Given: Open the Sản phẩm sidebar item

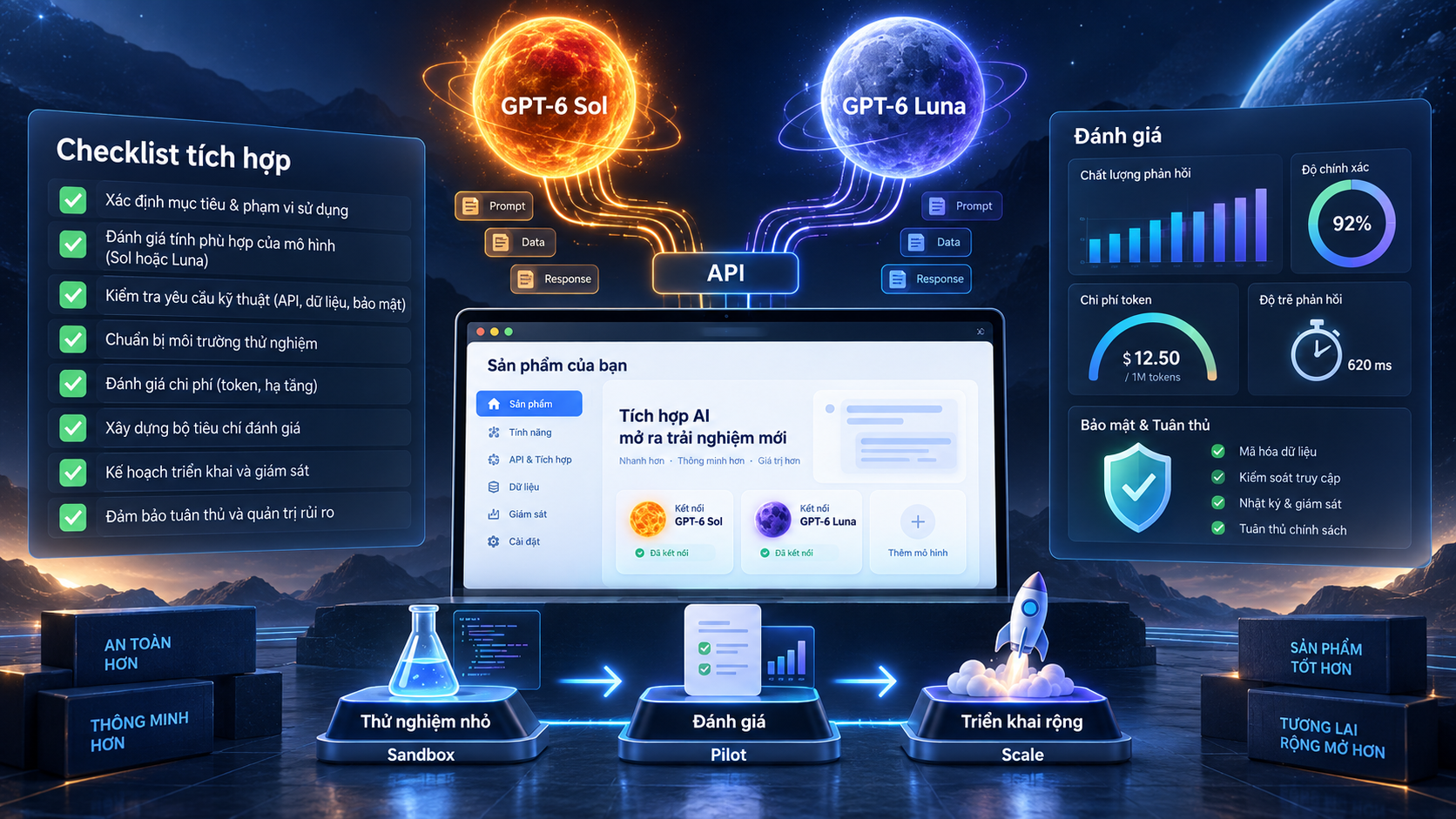Looking at the screenshot, I should click(529, 404).
